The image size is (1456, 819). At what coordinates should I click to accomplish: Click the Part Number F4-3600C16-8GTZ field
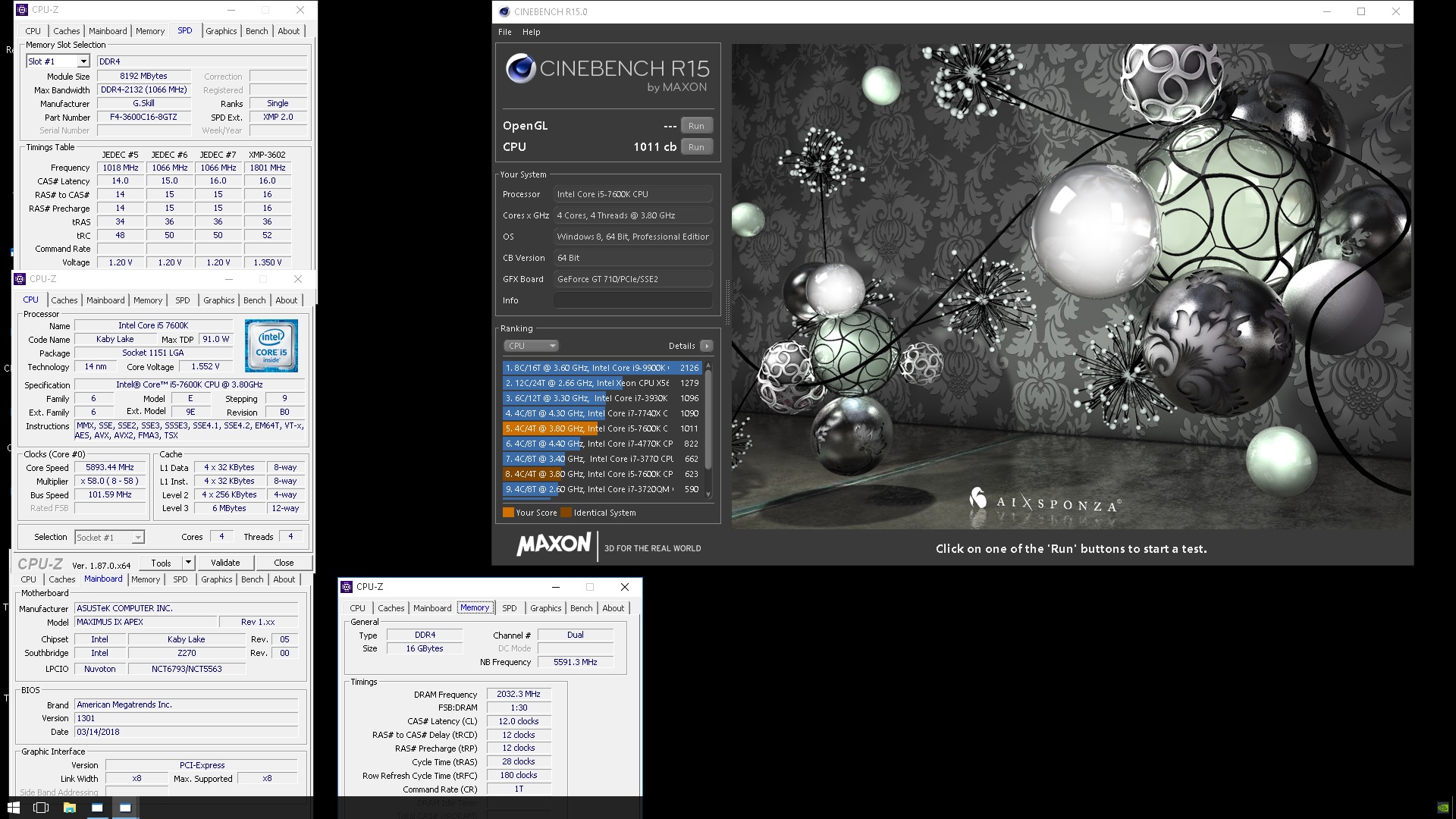pos(143,118)
